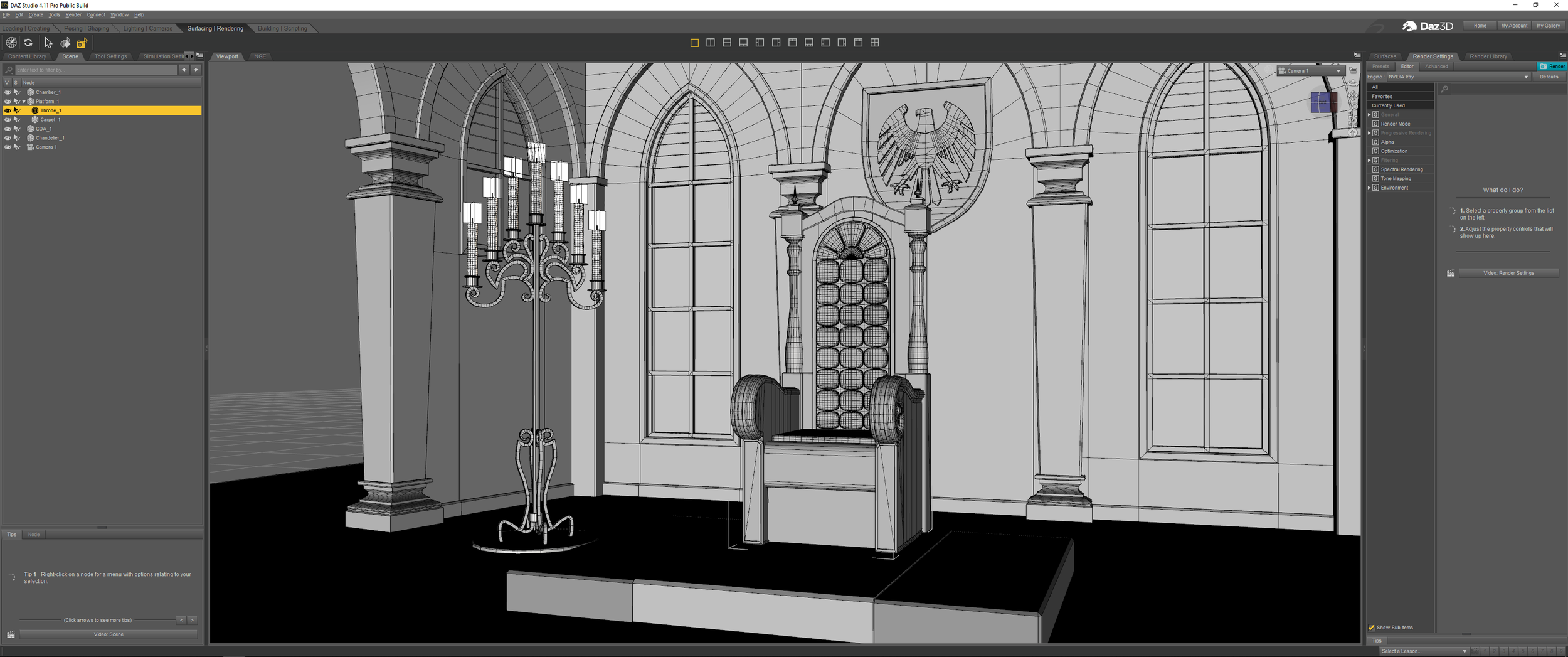The height and width of the screenshot is (657, 1568).
Task: Toggle selectable arrow for Camera 1
Action: [x=17, y=147]
